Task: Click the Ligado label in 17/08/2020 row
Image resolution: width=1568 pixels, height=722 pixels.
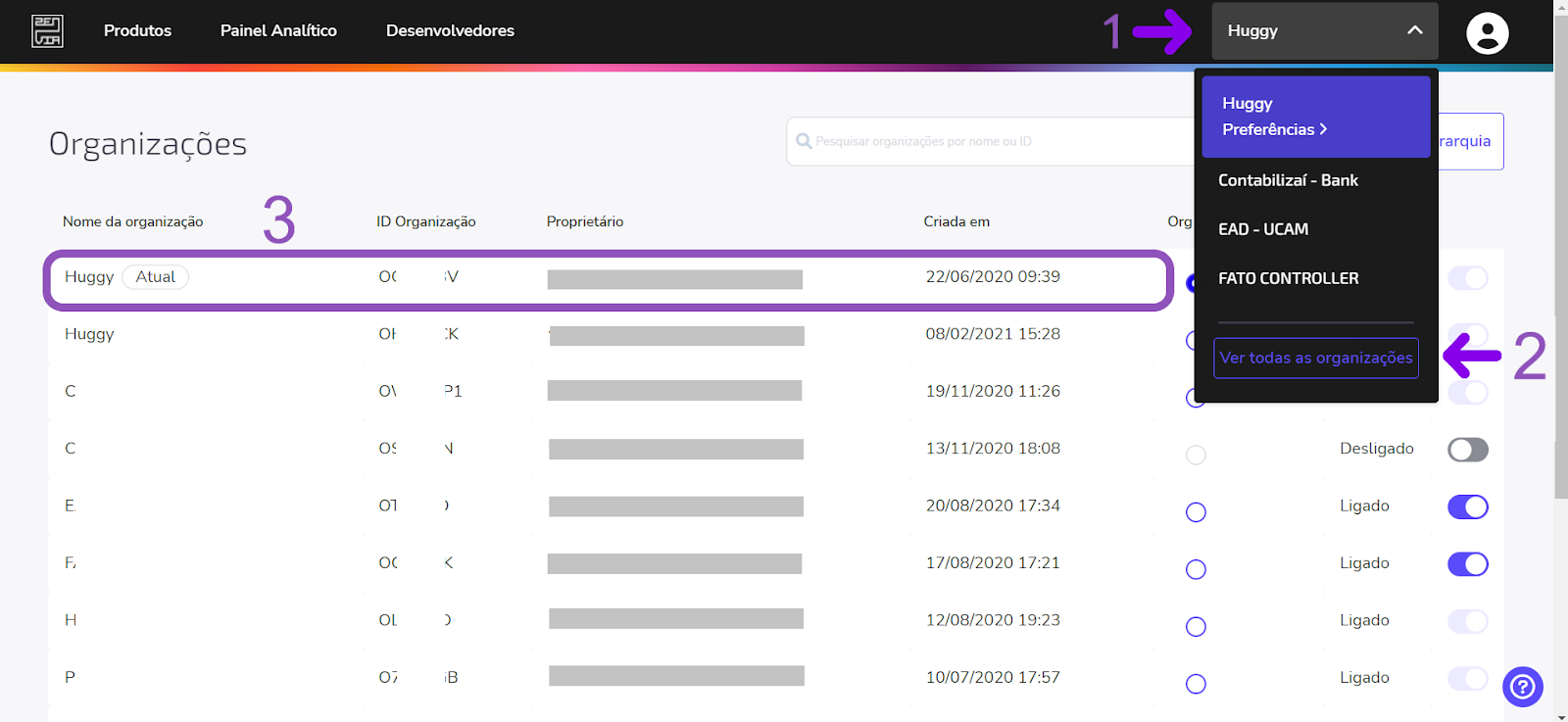Action: tap(1364, 563)
